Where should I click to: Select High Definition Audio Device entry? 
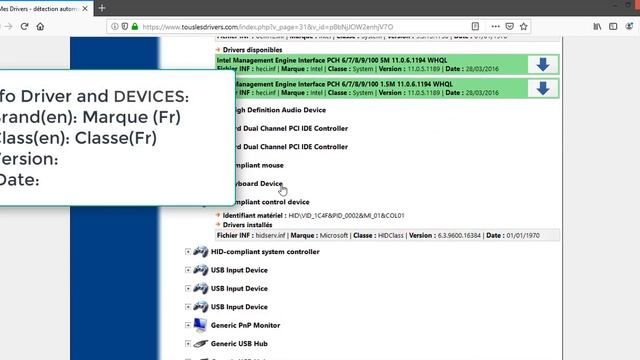(x=280, y=110)
